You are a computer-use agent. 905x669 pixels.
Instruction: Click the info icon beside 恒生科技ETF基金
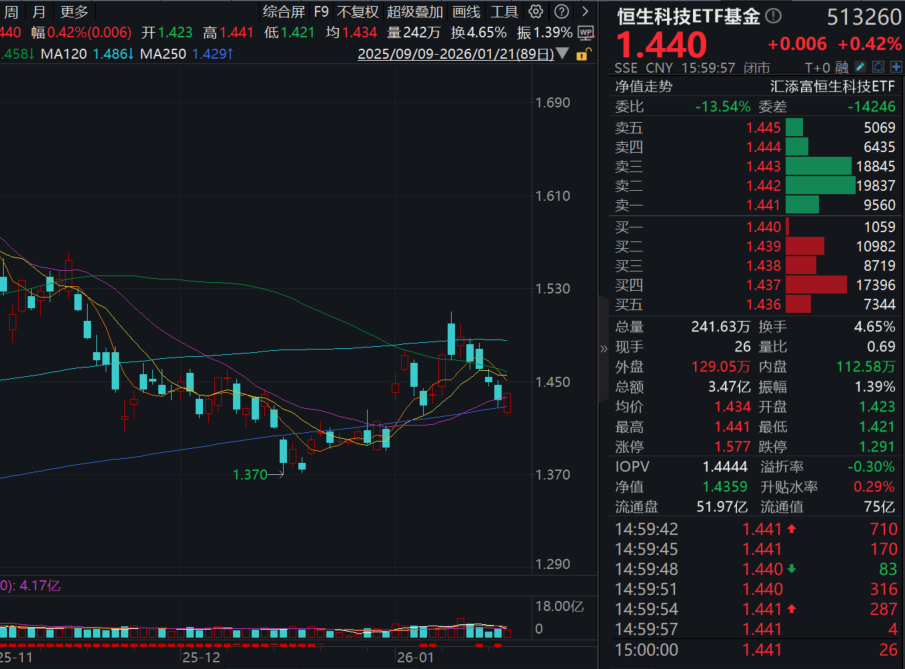[773, 16]
